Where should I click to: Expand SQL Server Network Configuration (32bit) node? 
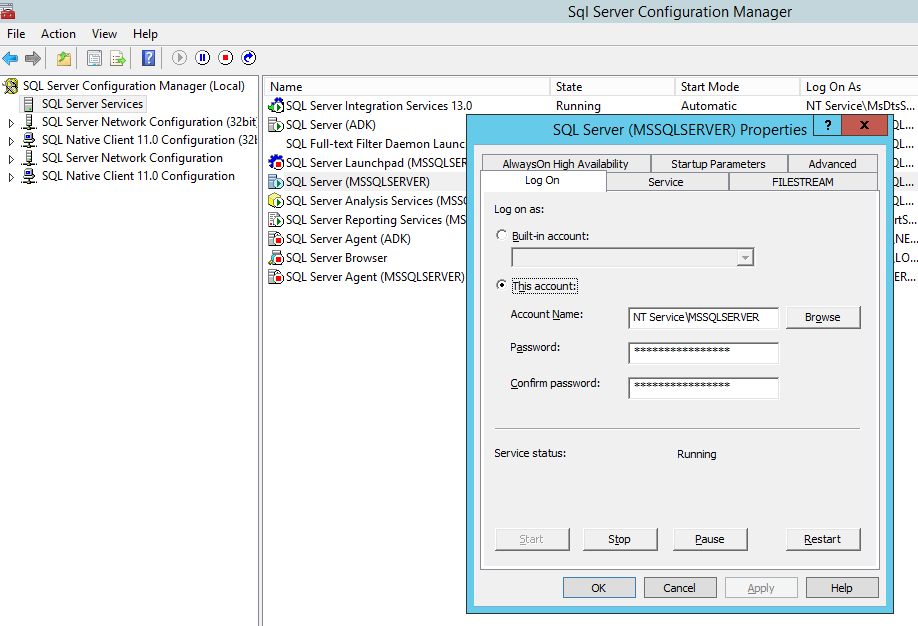tap(11, 123)
